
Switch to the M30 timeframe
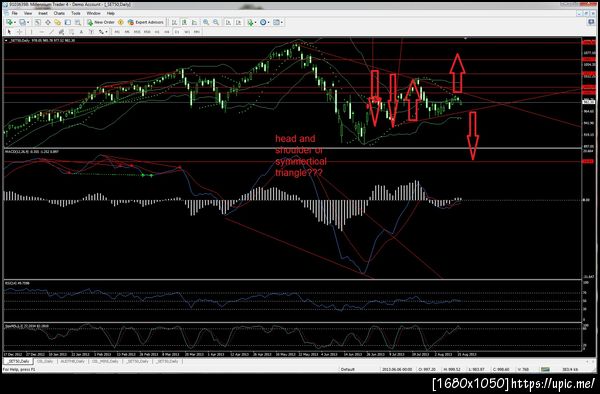147,32
